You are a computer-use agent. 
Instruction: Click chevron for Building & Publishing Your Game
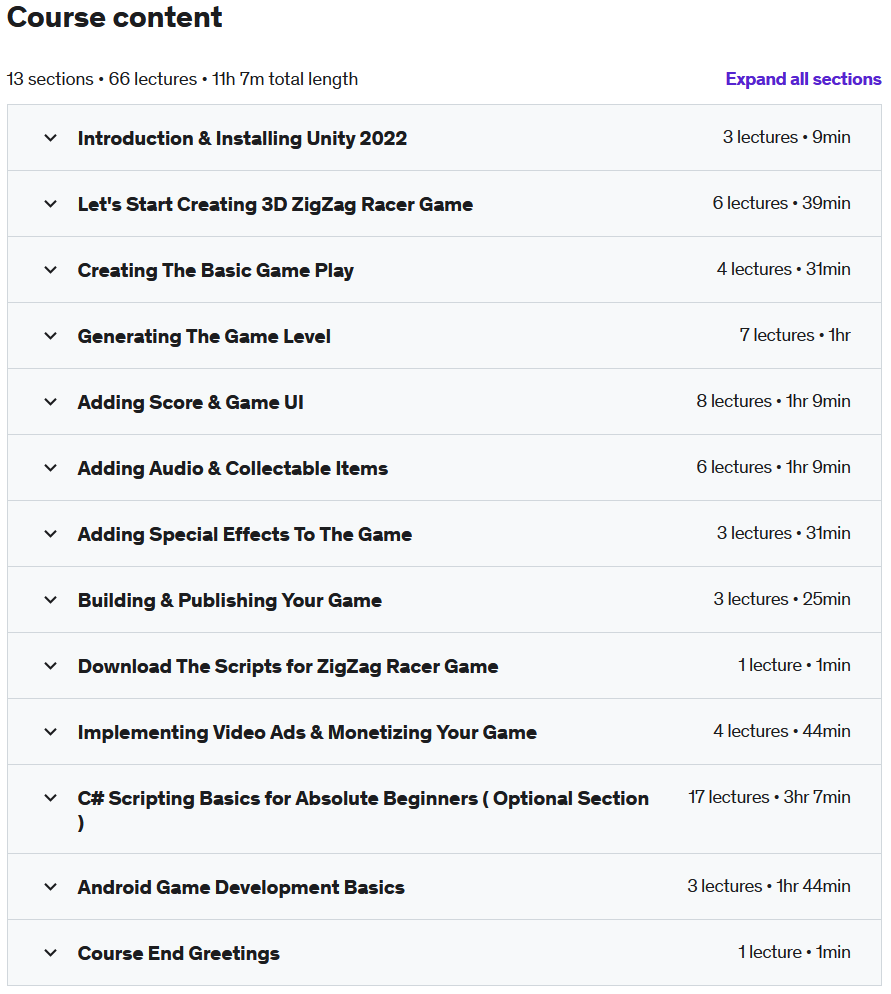point(51,600)
